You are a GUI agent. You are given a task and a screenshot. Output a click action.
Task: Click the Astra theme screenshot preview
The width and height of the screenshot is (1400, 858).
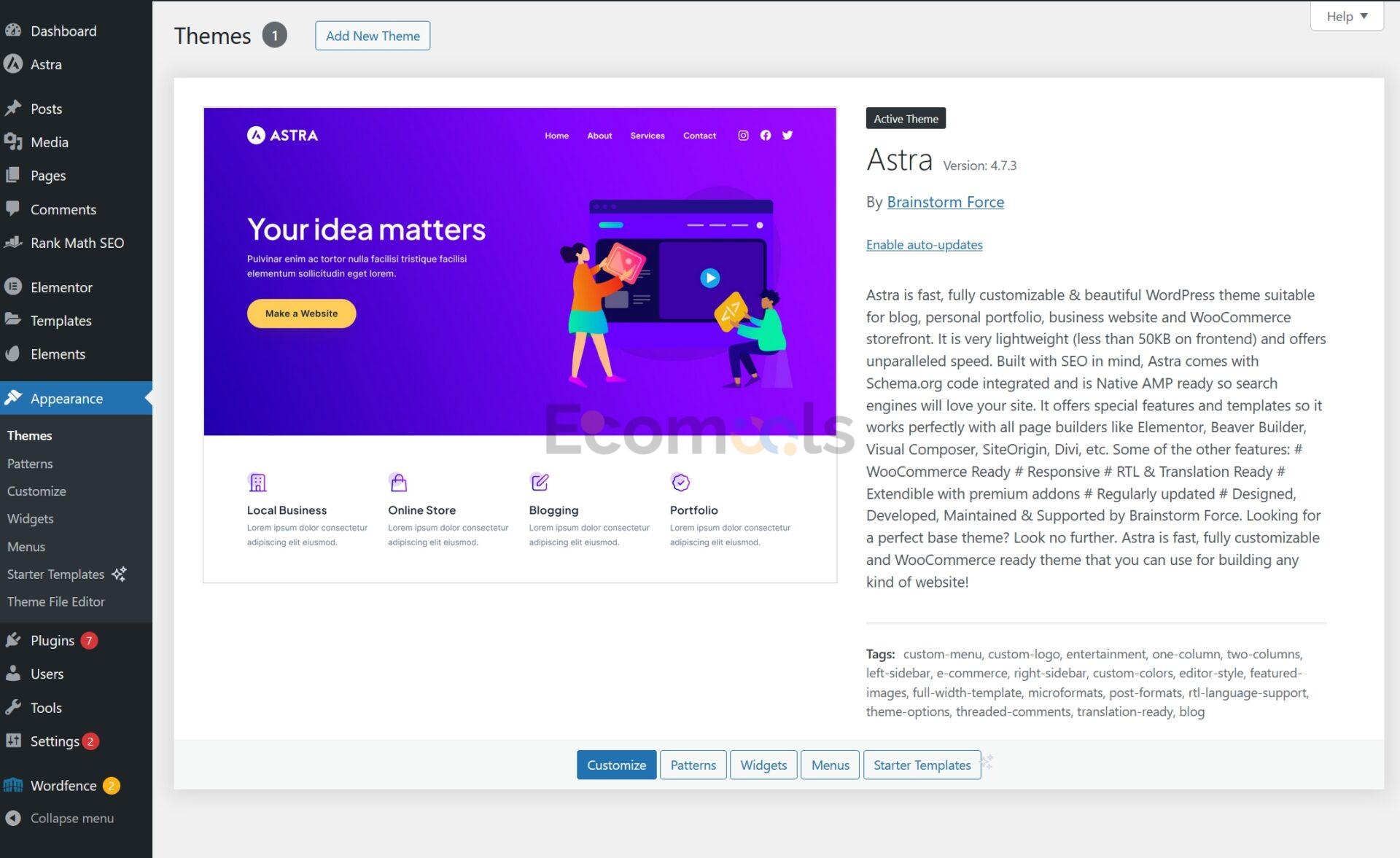[x=519, y=345]
